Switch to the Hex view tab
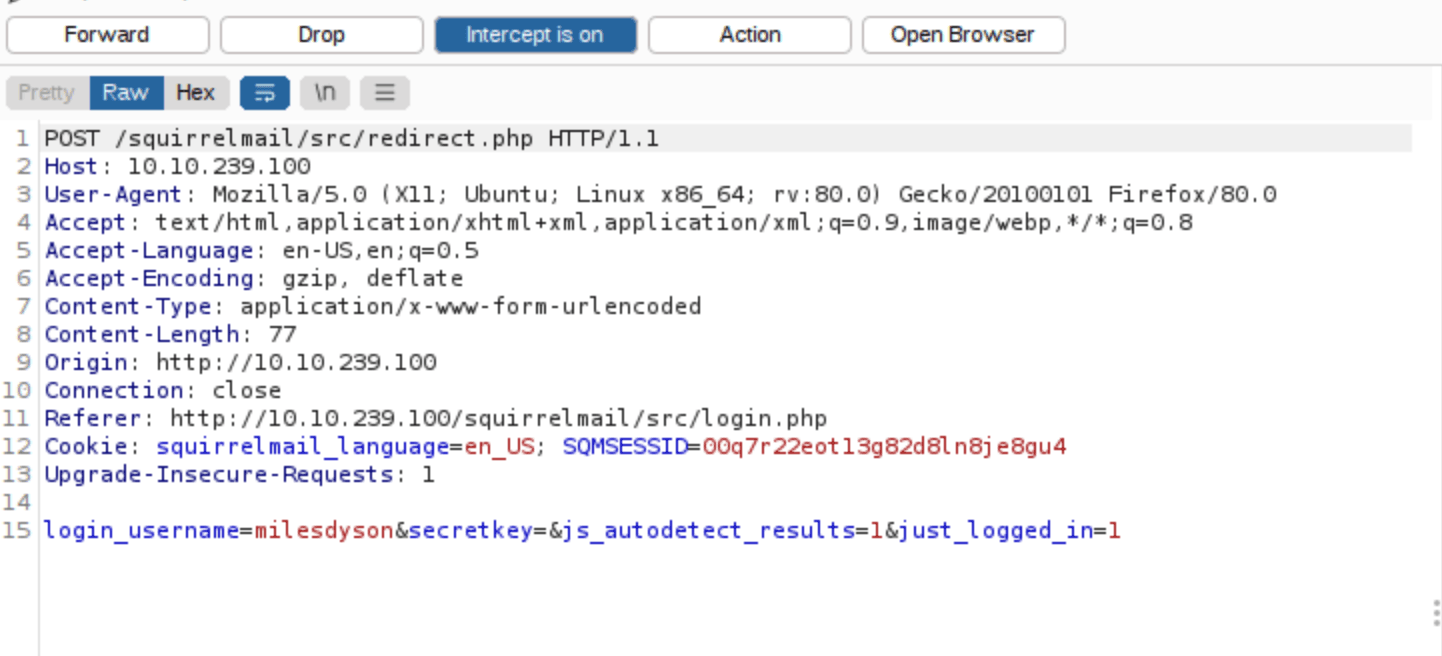 [x=196, y=92]
